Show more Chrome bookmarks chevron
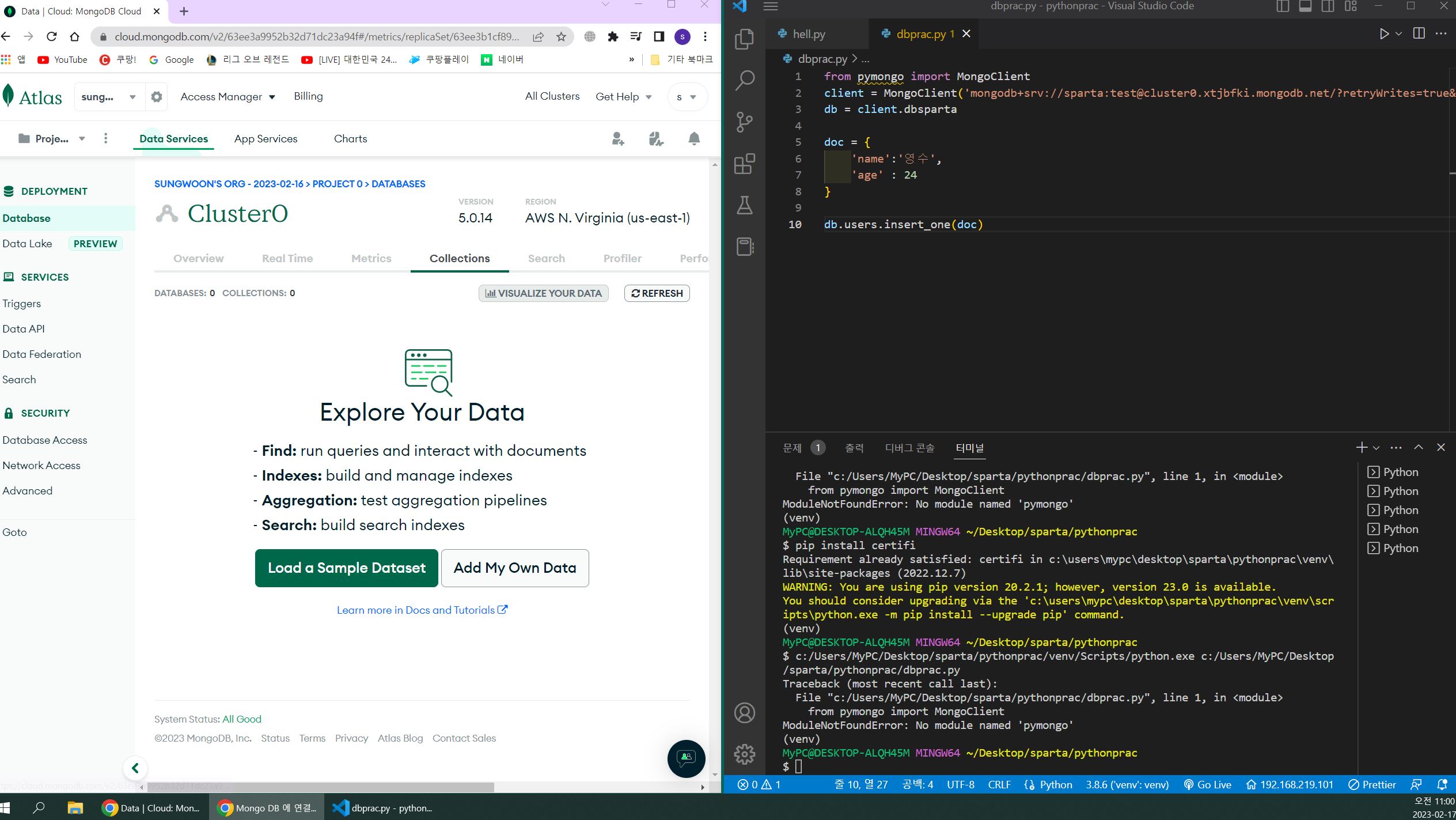 (632, 59)
